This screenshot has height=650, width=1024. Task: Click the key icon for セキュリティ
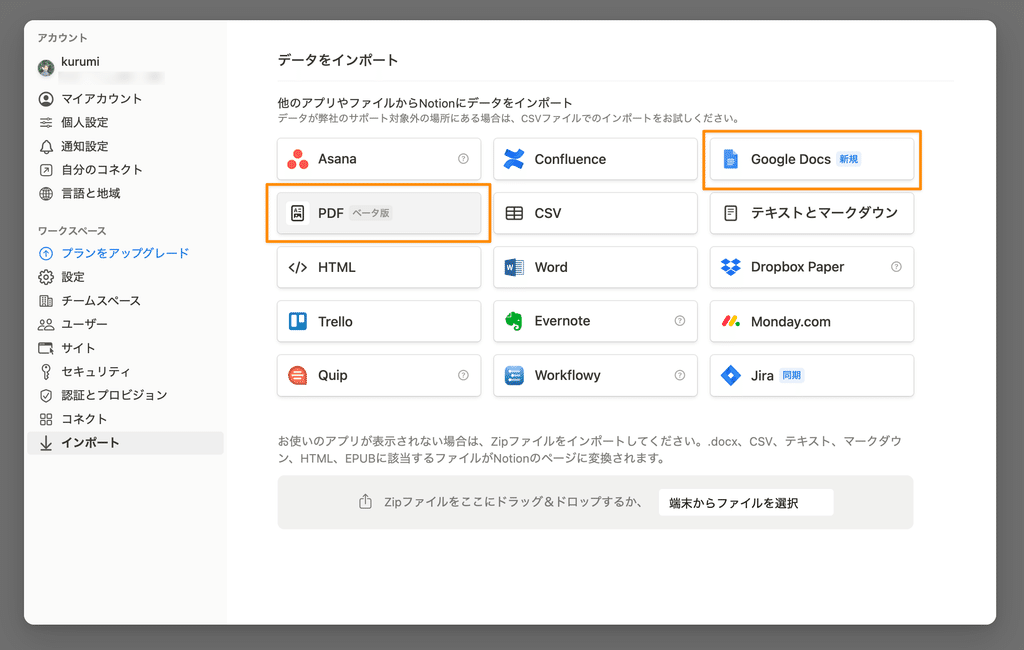click(x=46, y=372)
